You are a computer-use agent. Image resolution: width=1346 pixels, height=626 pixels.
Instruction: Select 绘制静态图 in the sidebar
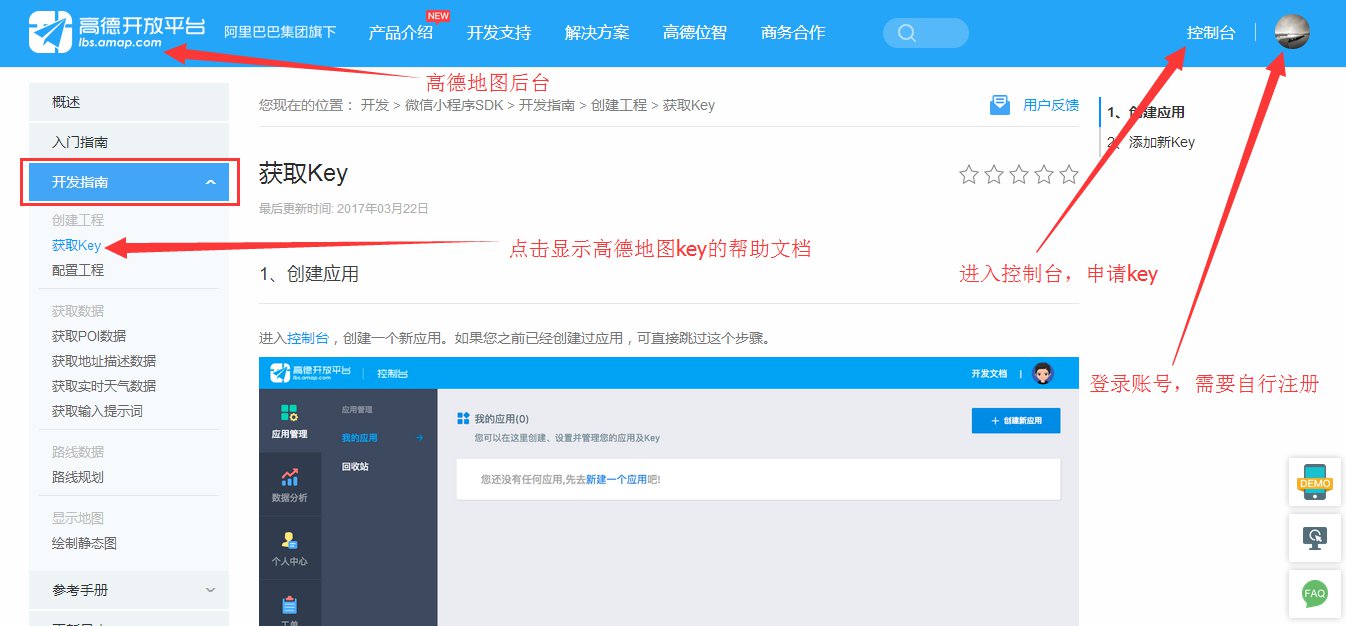coord(85,543)
